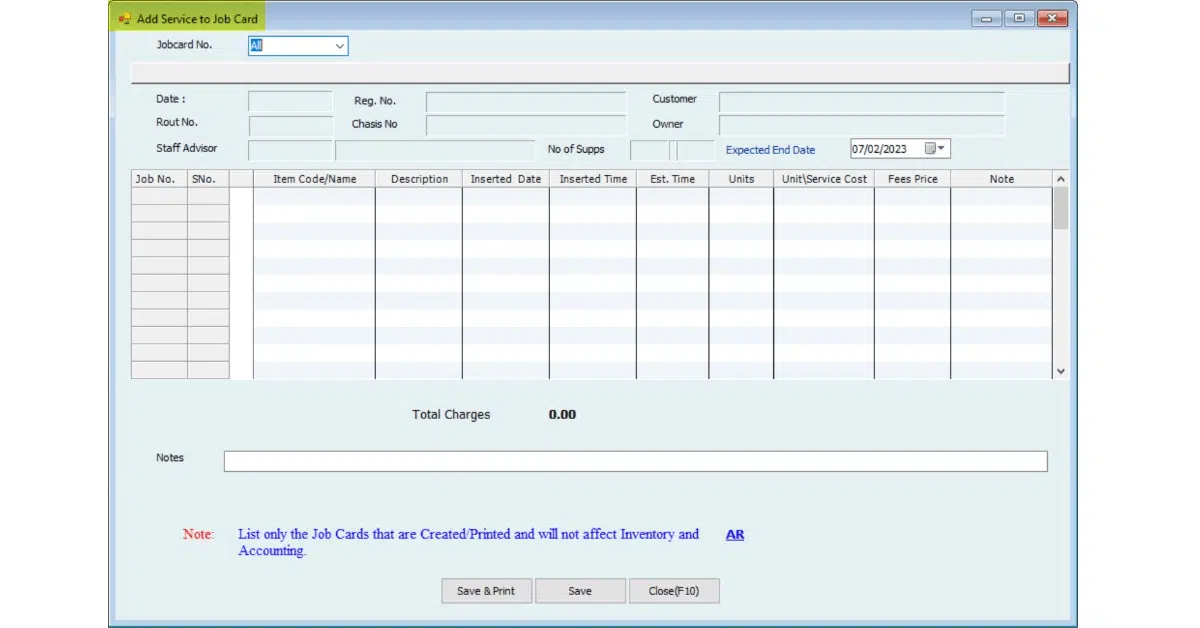Open the Expected End Date calendar picker
This screenshot has height=628, width=1200.
pos(935,149)
